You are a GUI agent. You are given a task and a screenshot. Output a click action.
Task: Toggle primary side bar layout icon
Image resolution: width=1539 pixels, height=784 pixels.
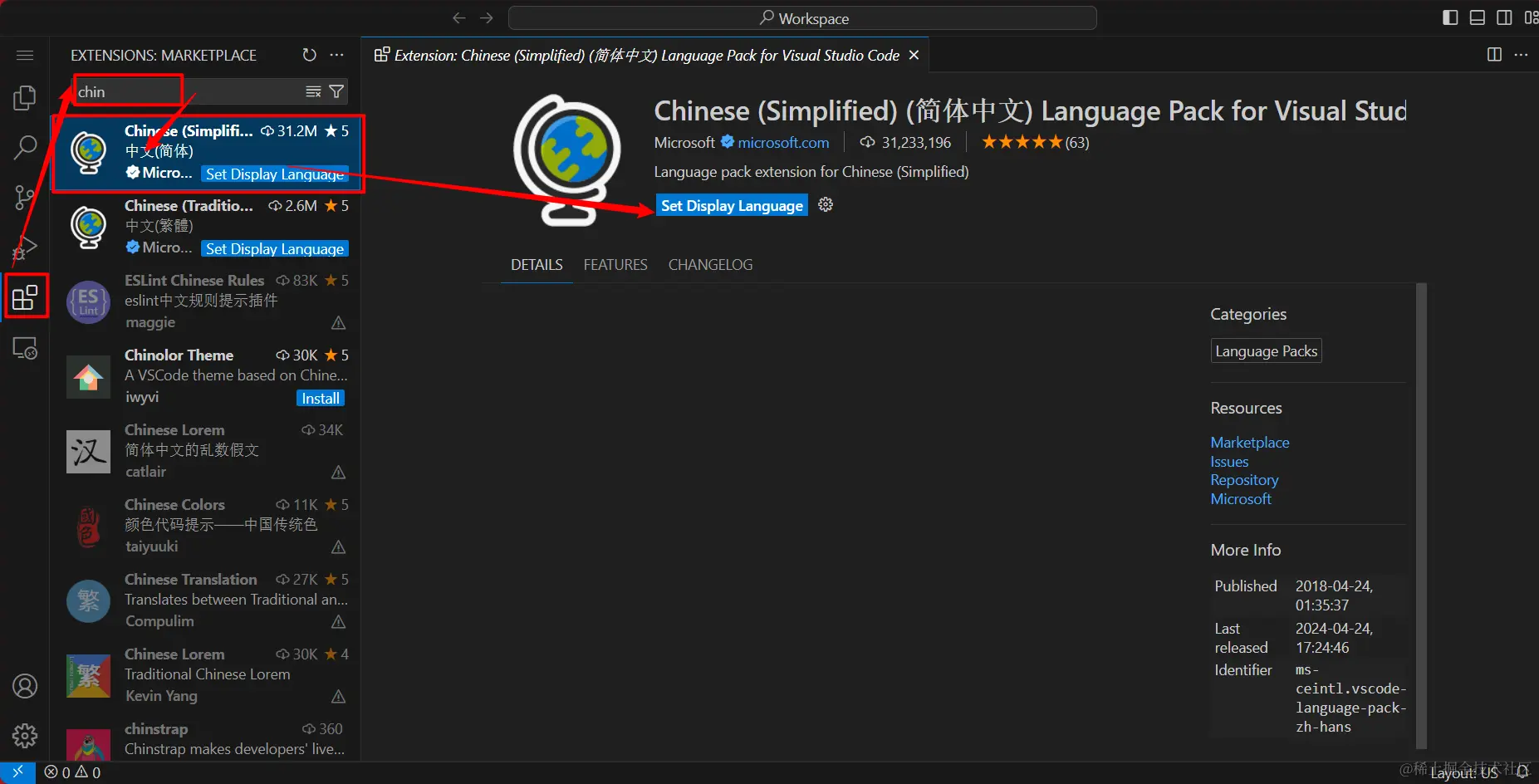[x=1450, y=17]
